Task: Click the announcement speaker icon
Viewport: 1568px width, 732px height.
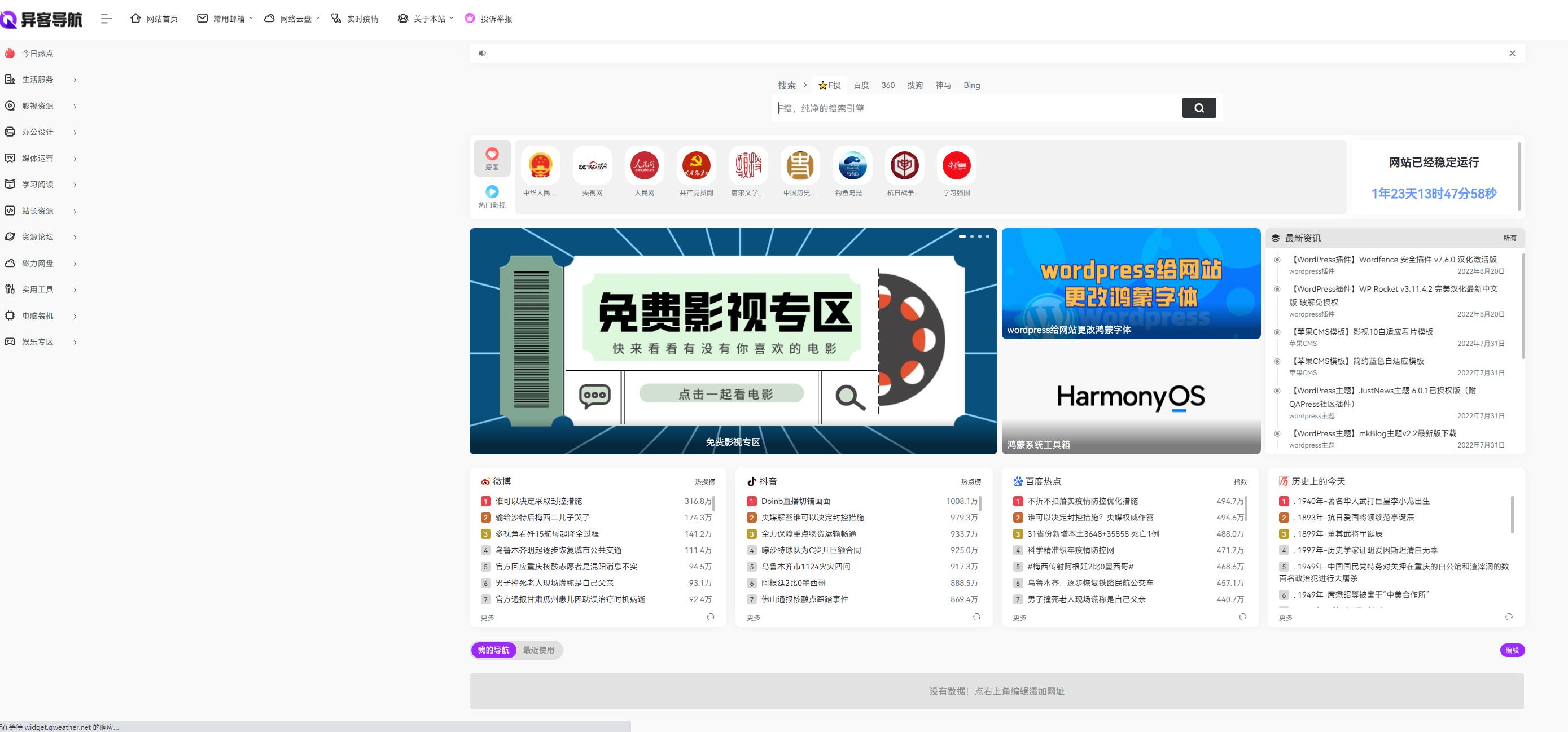Action: pos(482,54)
